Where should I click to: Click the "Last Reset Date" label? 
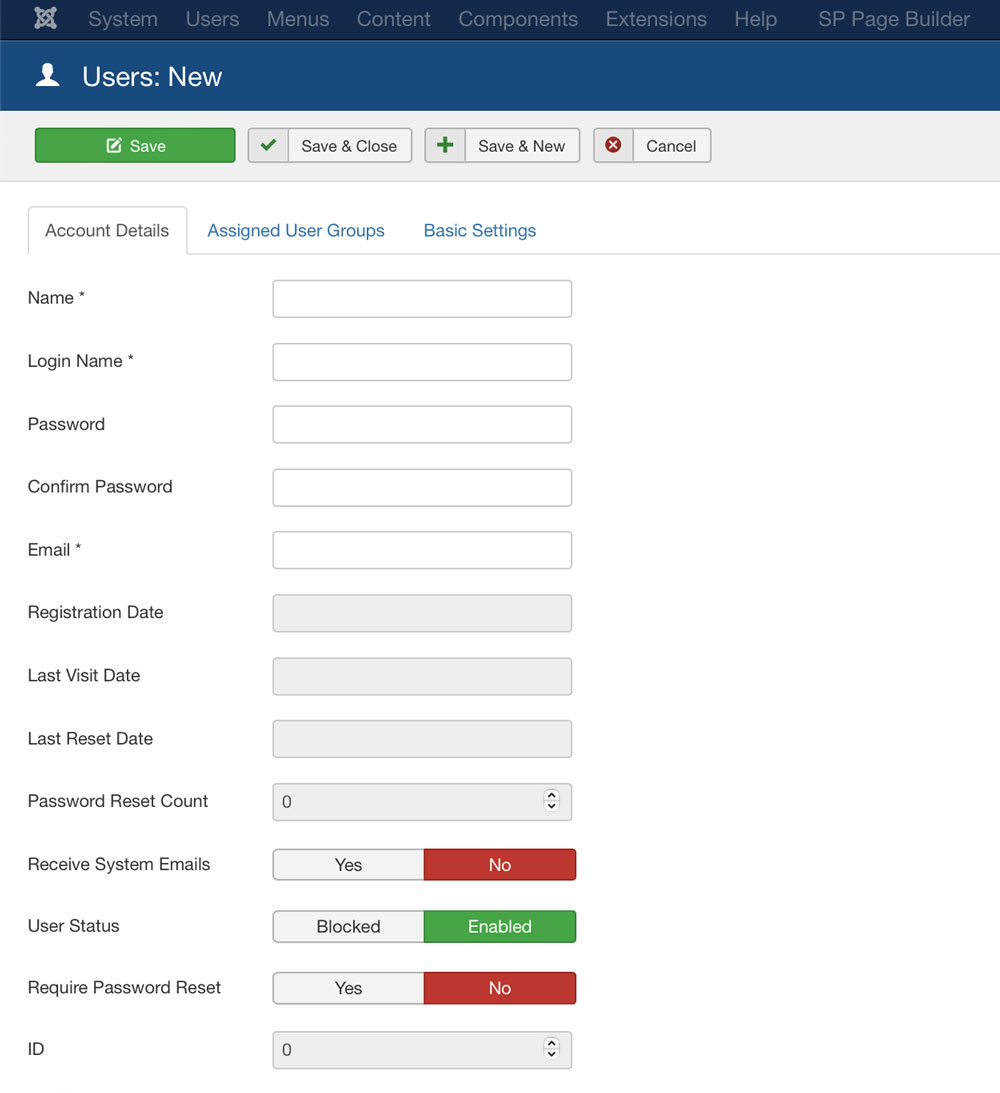point(90,738)
